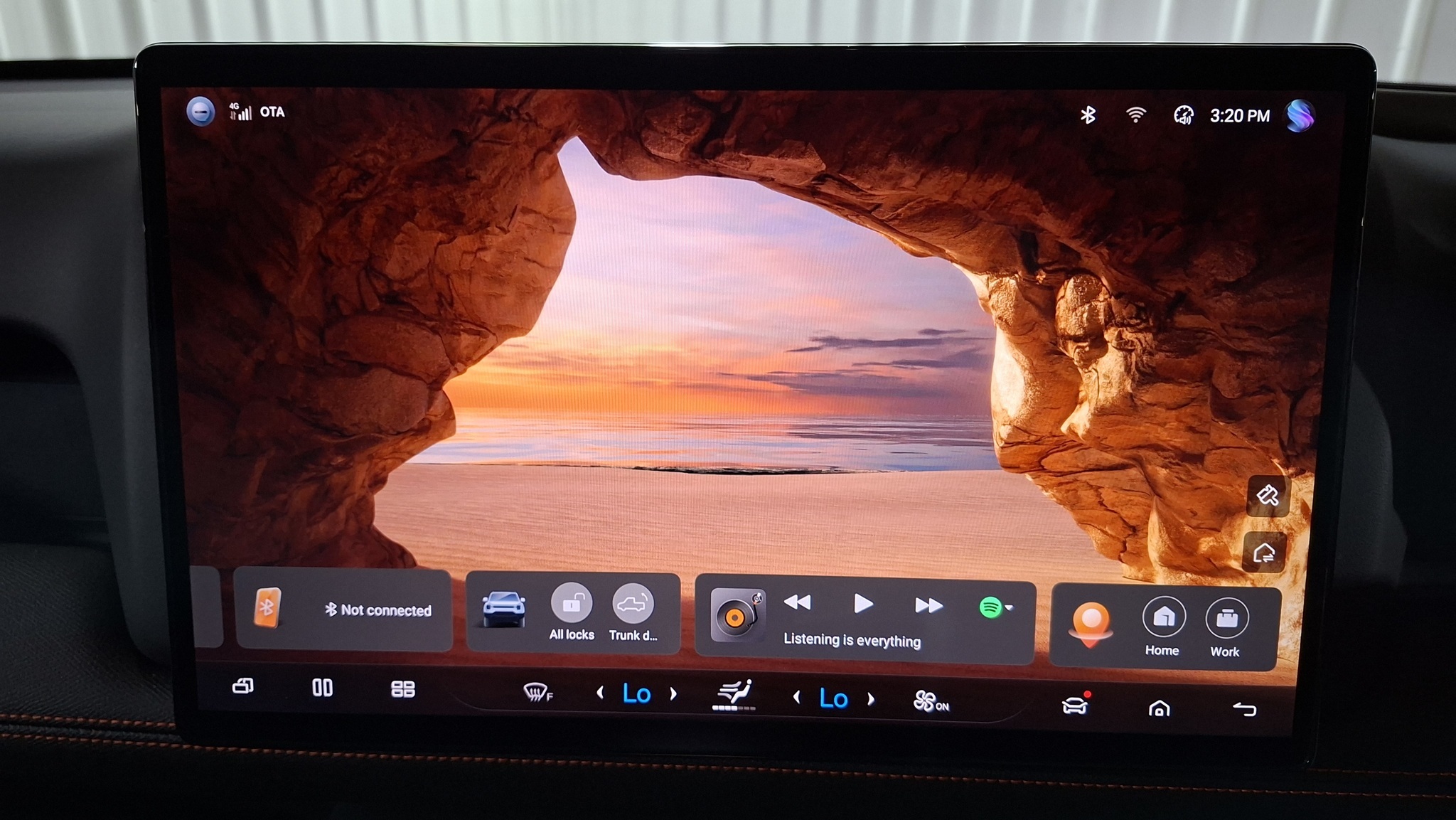Tap the wallpaper paint roller icon

point(1268,495)
